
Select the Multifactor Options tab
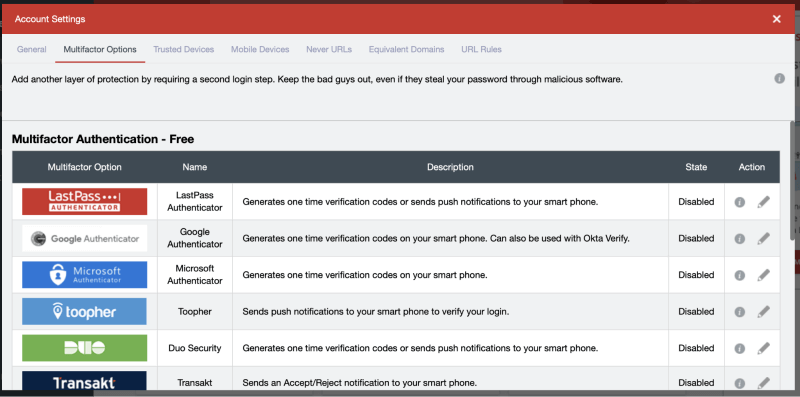click(x=100, y=49)
